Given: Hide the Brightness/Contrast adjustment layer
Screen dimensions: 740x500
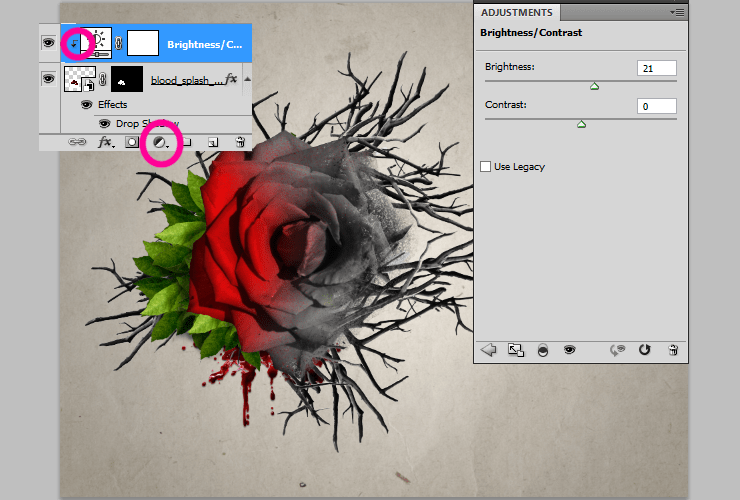Looking at the screenshot, I should 49,43.
